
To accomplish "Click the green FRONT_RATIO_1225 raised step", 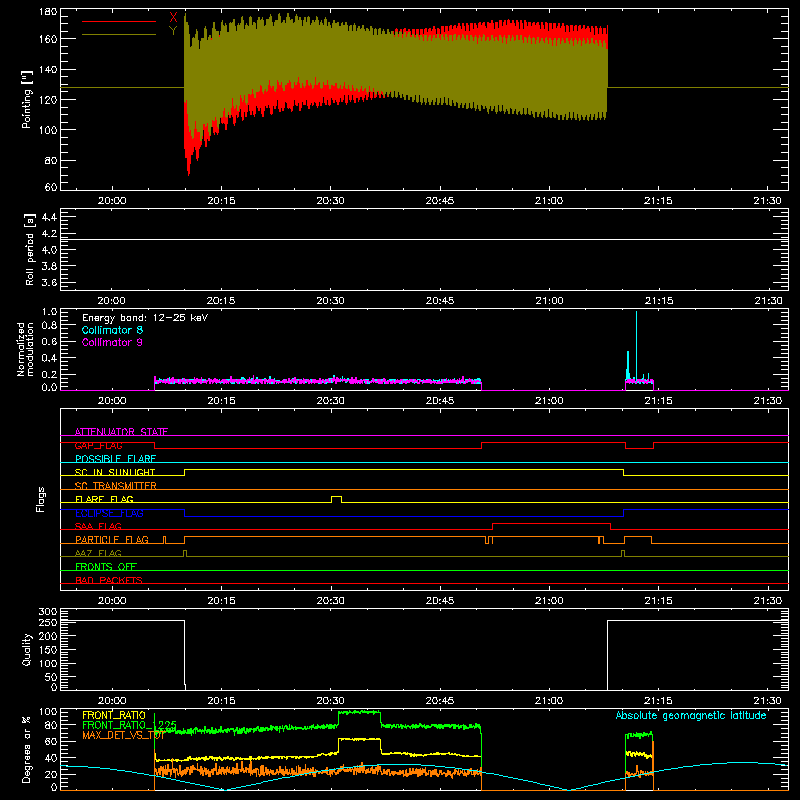I will pos(359,712).
